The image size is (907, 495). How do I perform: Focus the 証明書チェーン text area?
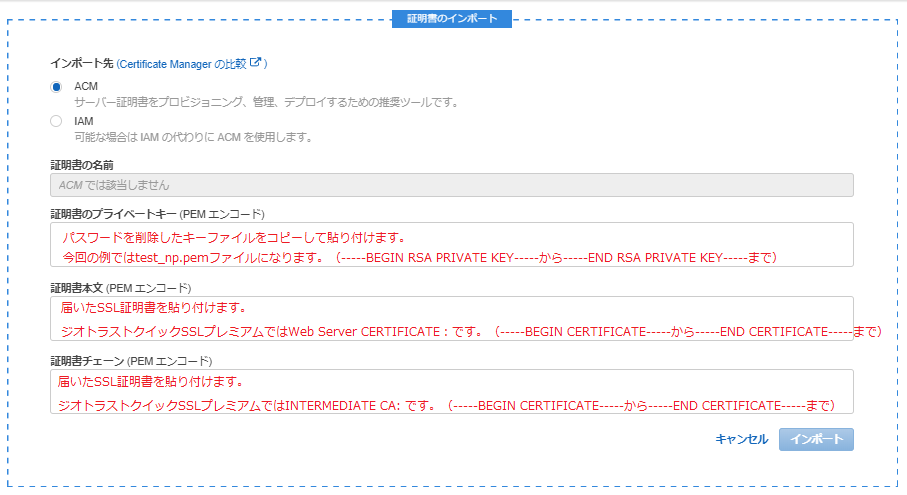click(x=452, y=391)
